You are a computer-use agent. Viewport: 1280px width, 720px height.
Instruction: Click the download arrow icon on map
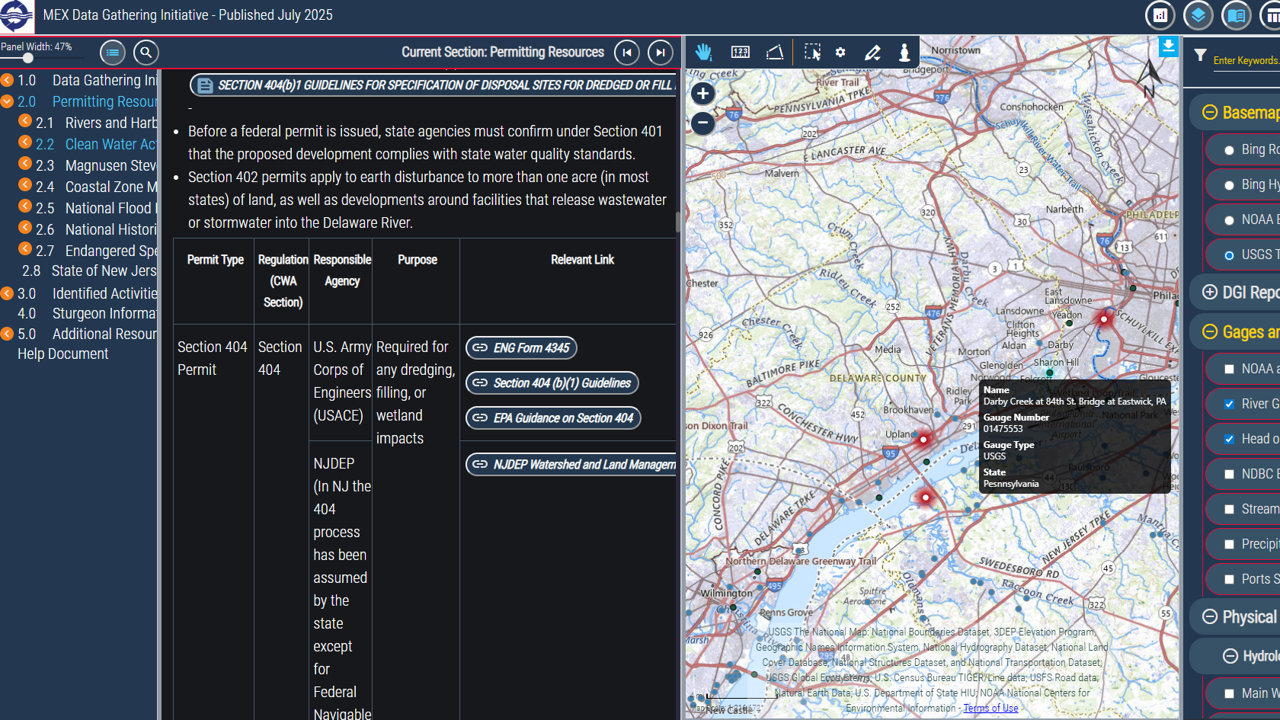[x=1168, y=46]
